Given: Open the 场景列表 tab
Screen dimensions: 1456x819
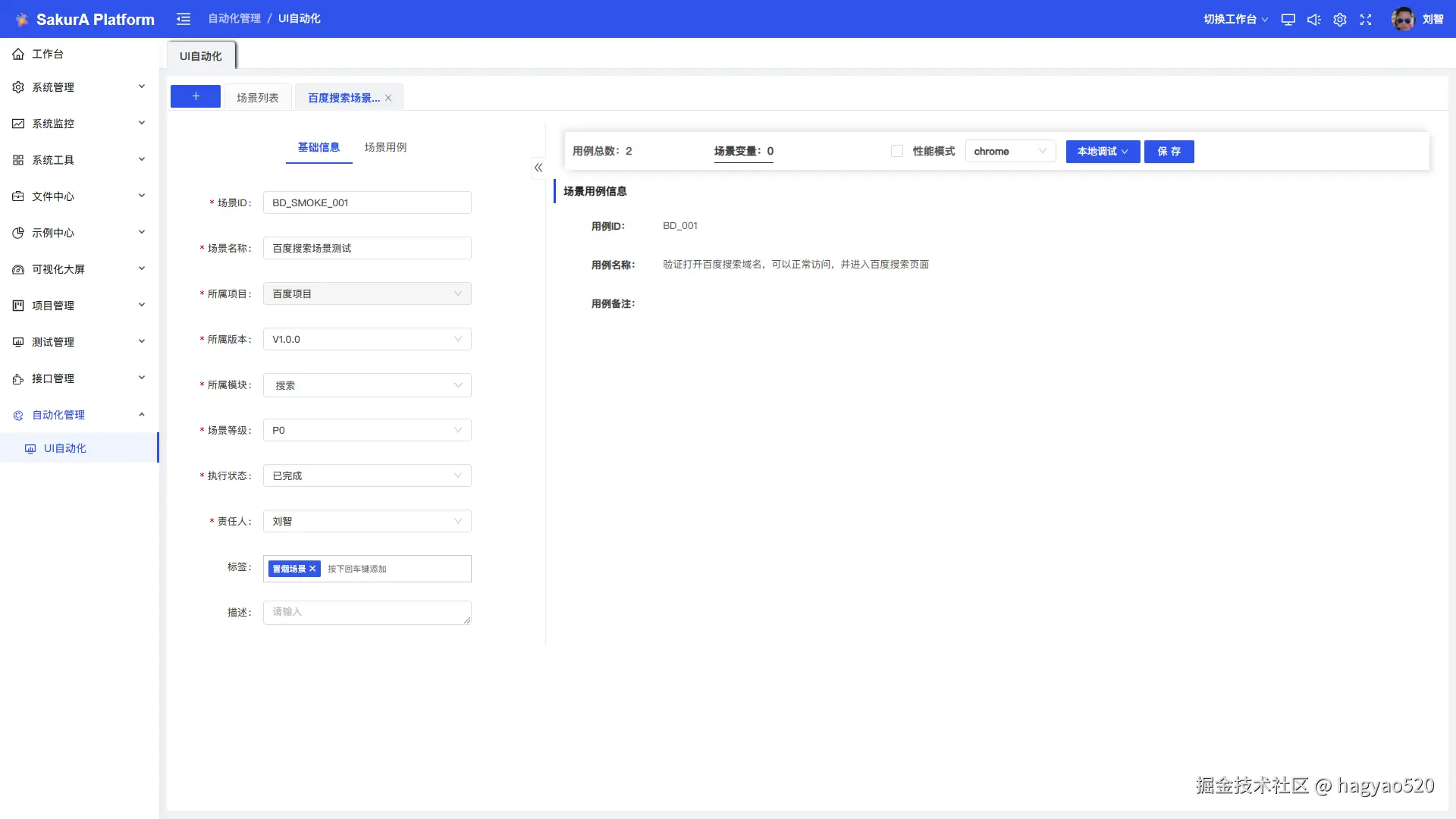Looking at the screenshot, I should tap(258, 98).
